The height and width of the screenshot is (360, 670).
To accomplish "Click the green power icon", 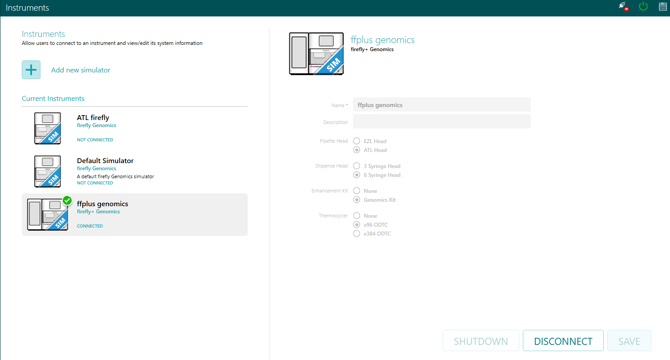I will tap(643, 6).
